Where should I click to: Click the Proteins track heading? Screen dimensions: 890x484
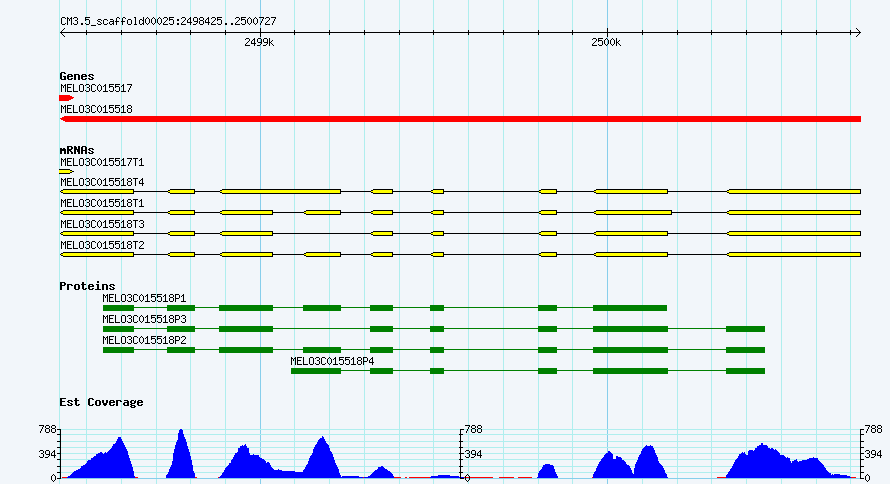(x=87, y=286)
